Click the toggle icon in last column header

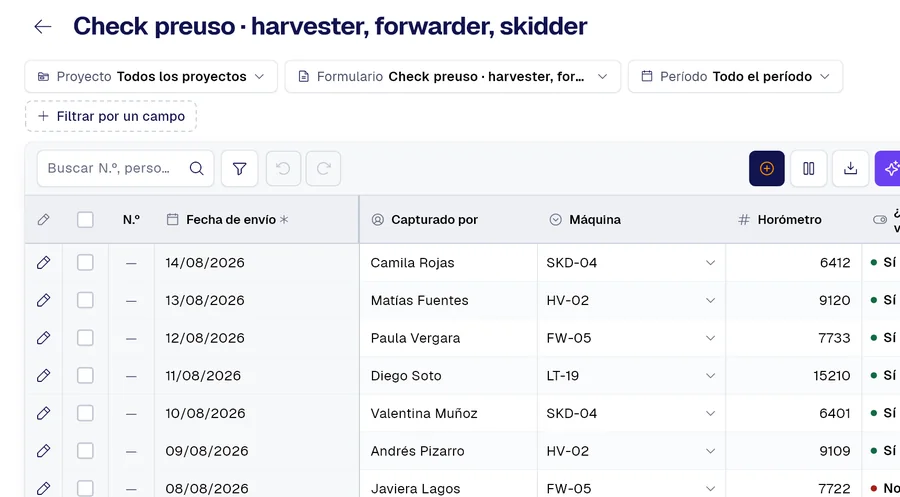click(x=879, y=219)
